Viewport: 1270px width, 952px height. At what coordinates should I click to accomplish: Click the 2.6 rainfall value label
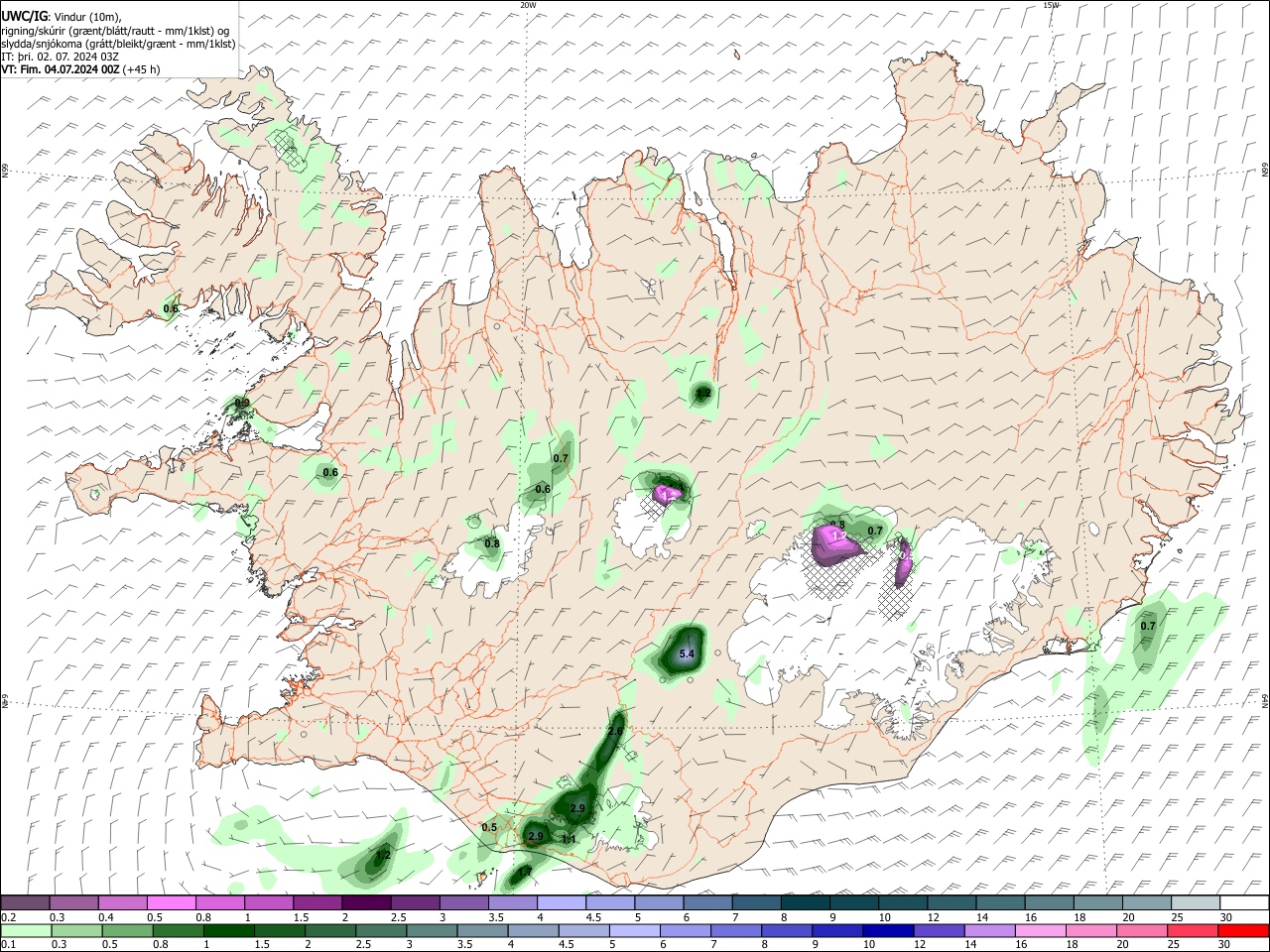615,731
